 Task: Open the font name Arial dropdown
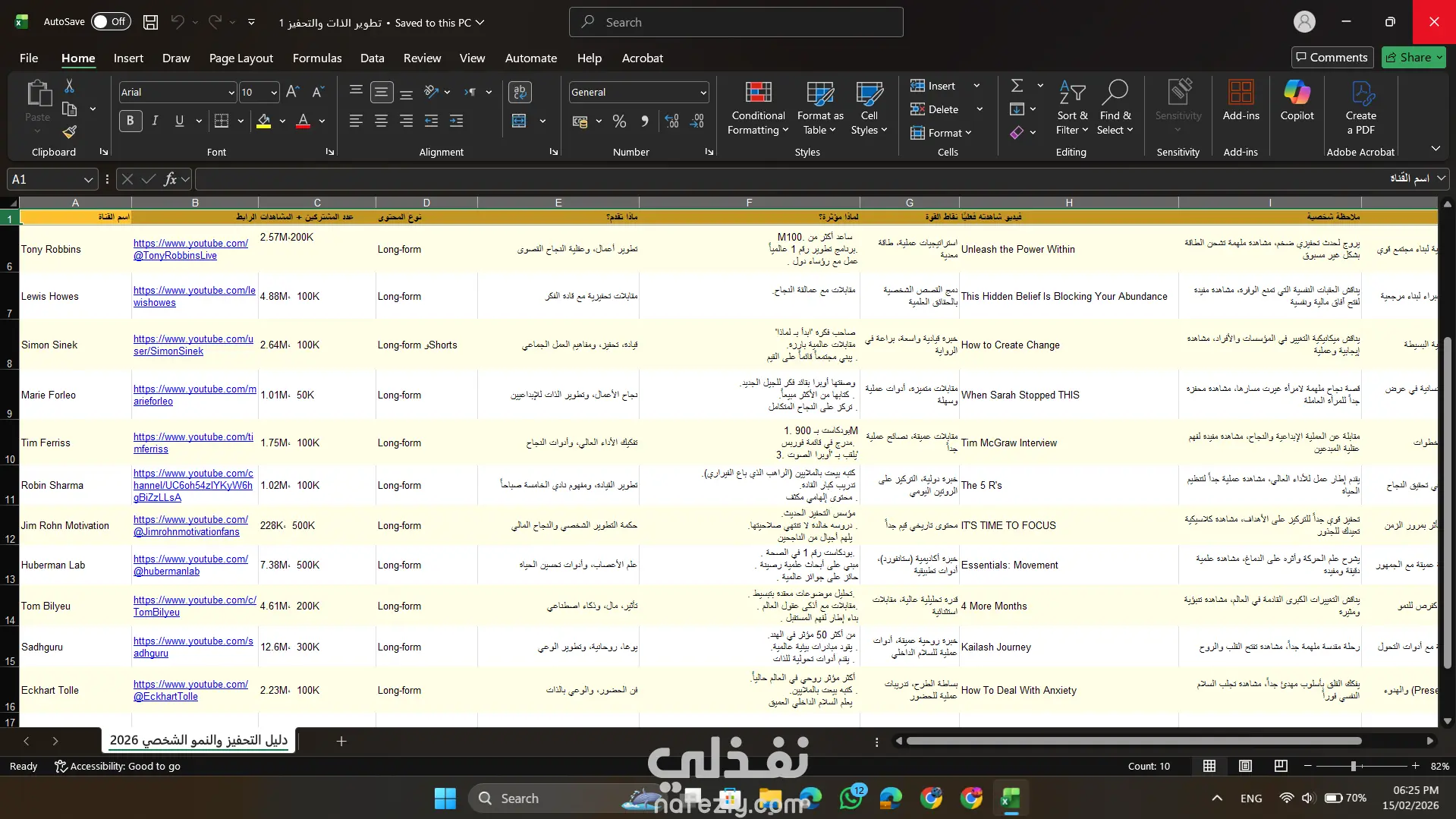pyautogui.click(x=231, y=93)
